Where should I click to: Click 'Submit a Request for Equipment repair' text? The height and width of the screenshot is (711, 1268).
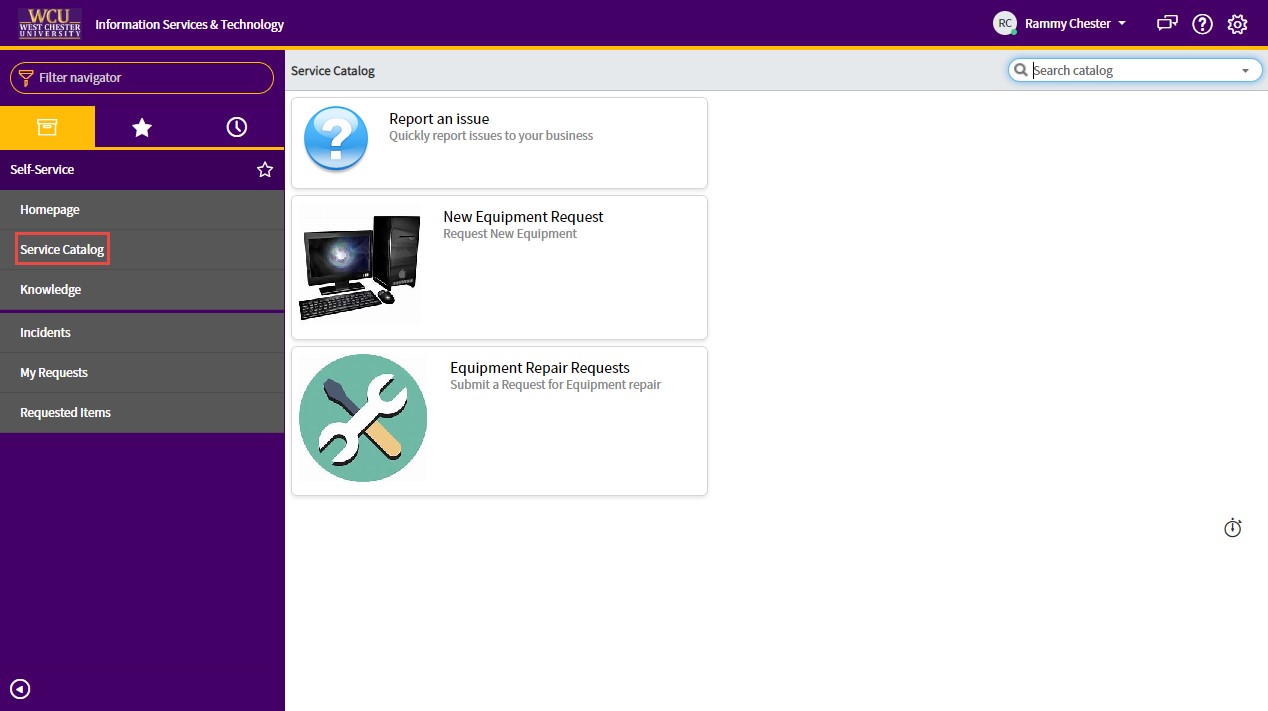pyautogui.click(x=555, y=385)
